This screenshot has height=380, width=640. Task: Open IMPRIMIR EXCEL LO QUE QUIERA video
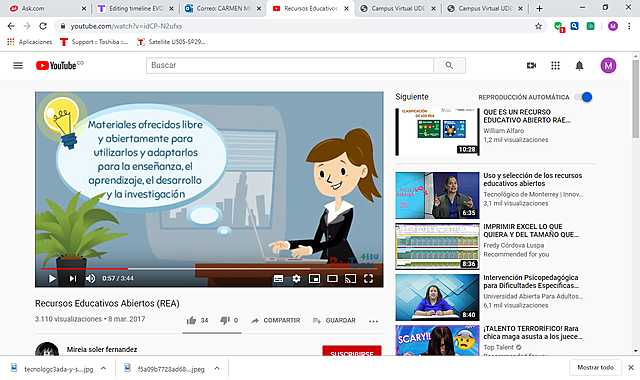[531, 230]
